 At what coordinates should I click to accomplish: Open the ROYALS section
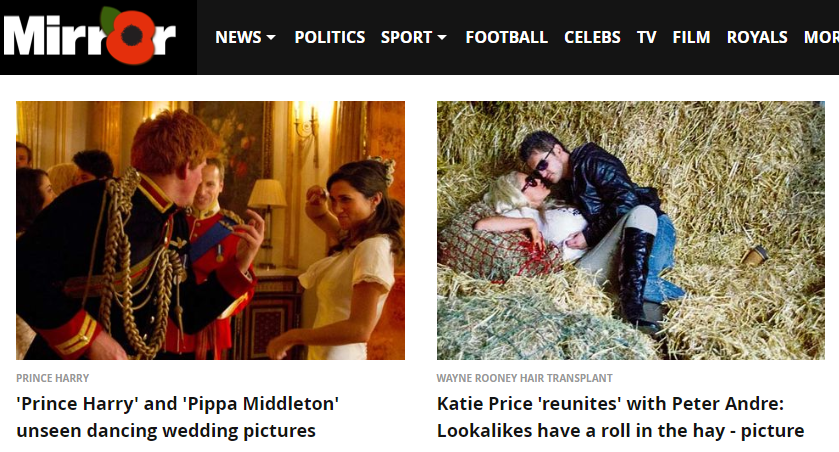[x=757, y=37]
